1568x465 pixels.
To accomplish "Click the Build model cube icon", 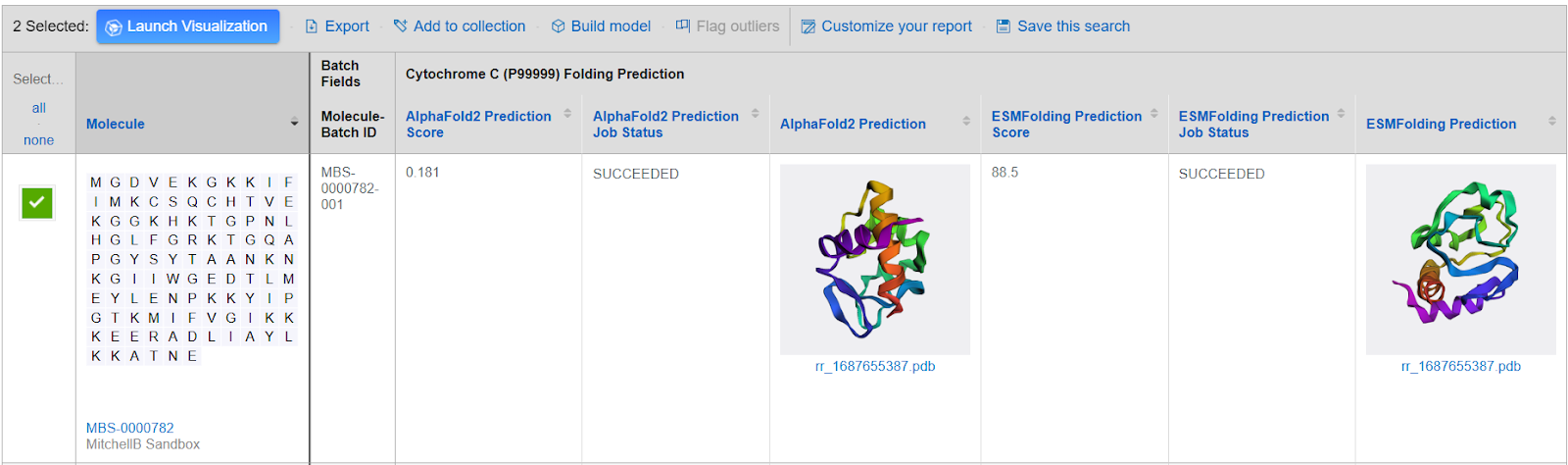I will (x=558, y=26).
